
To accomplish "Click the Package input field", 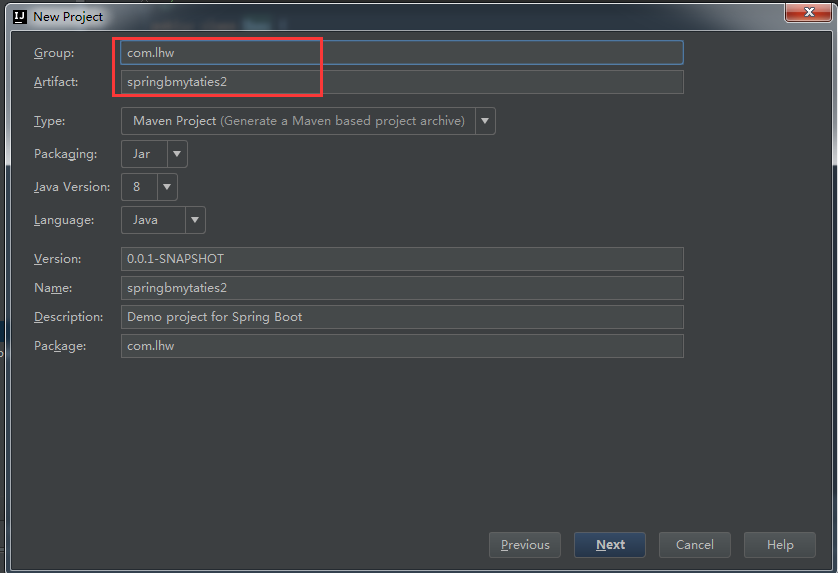I will coord(402,346).
